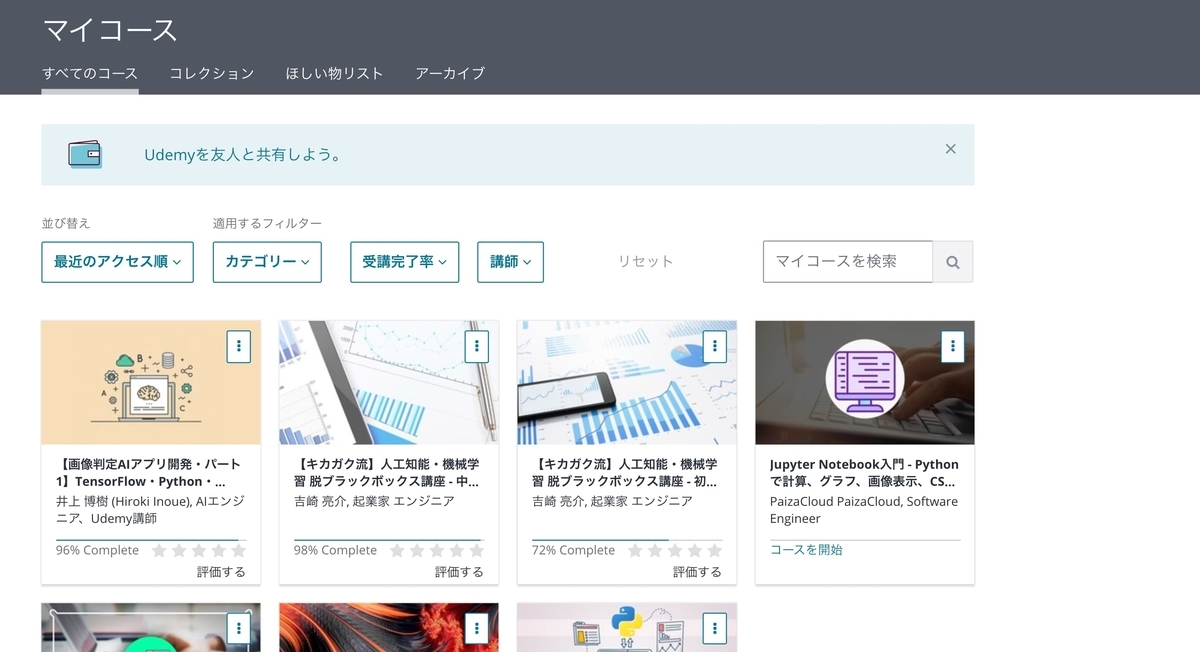The width and height of the screenshot is (1200, 652).
Task: Click the wallet icon in the share banner
Action: [85, 154]
